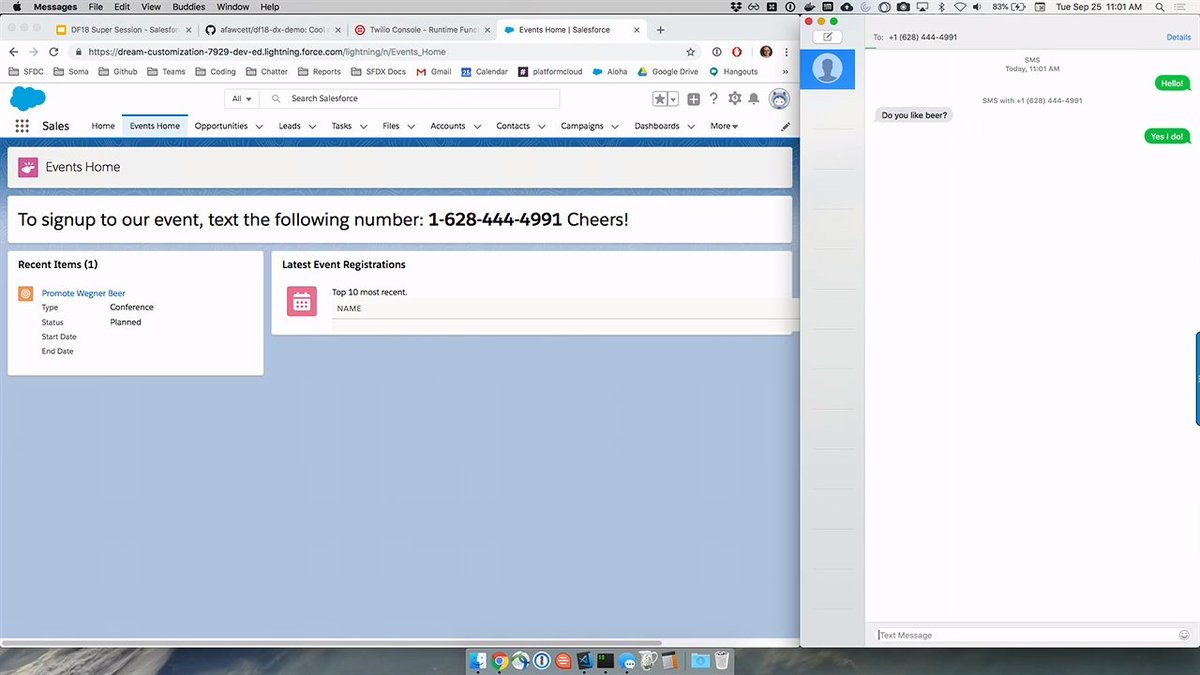
Task: Open the Buddies menu in the menu bar
Action: click(188, 6)
